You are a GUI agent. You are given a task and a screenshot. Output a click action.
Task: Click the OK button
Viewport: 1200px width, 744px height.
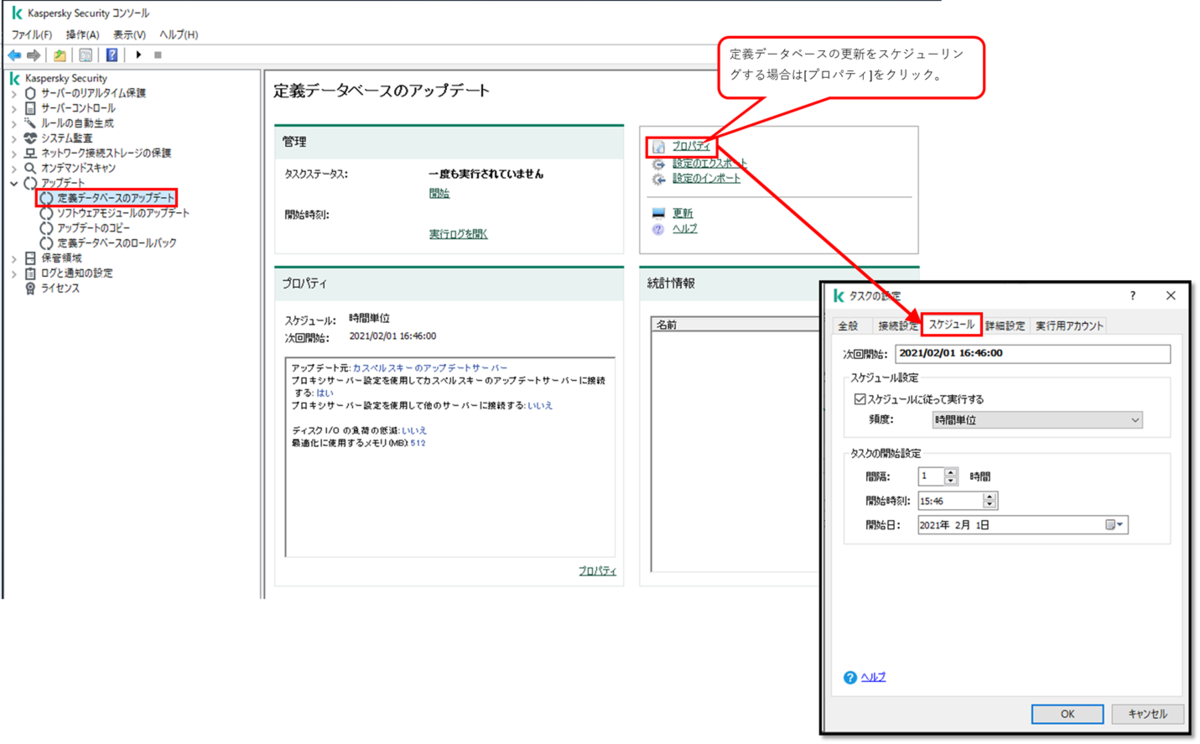(1067, 714)
